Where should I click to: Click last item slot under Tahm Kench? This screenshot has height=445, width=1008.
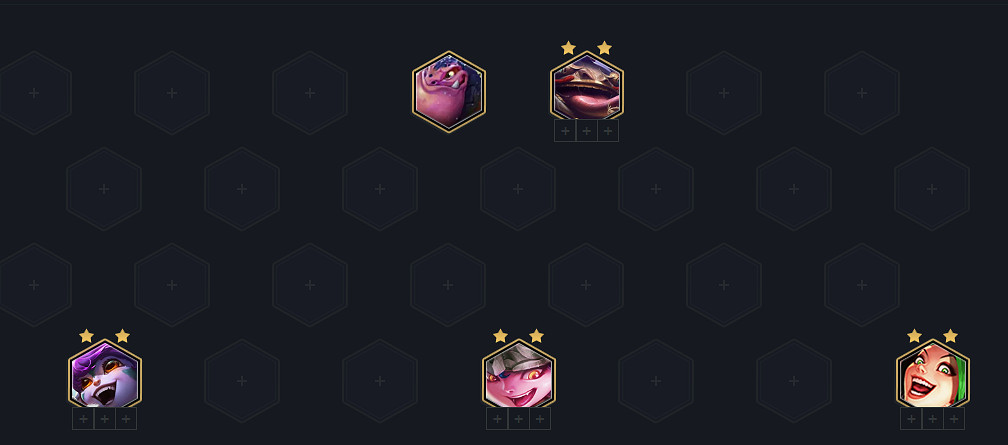tap(608, 131)
